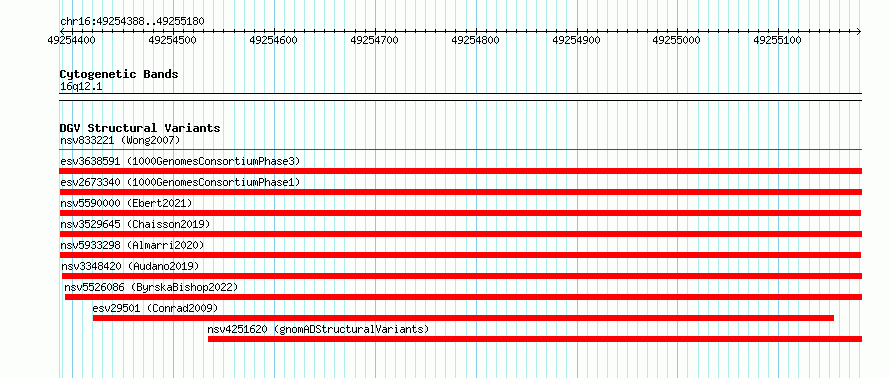Open variant nsv5933298 (Almarri2020) label
This screenshot has width=890, height=378.
pos(132,245)
